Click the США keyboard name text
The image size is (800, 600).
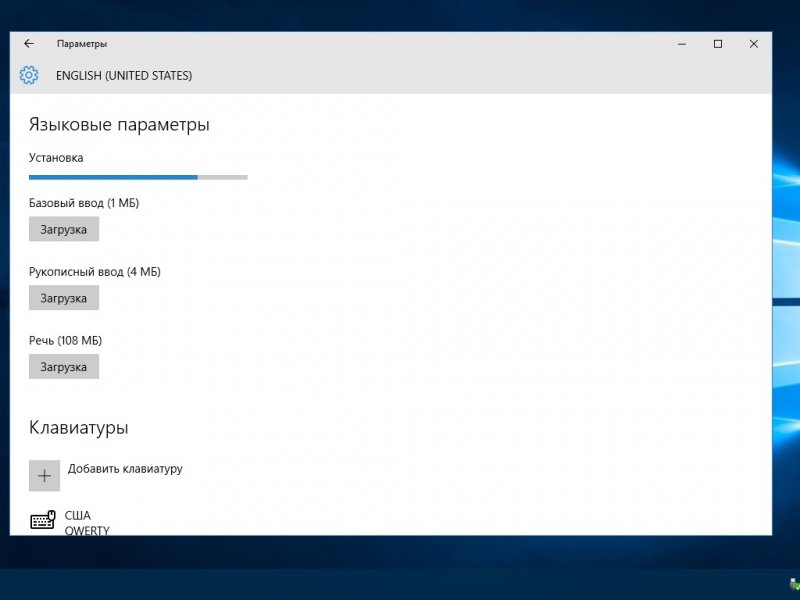click(x=78, y=515)
